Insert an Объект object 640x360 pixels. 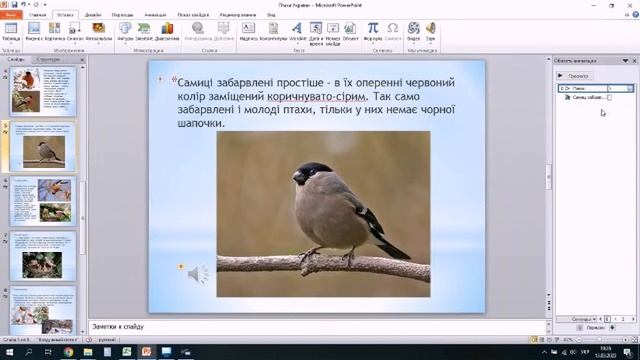tap(350, 29)
